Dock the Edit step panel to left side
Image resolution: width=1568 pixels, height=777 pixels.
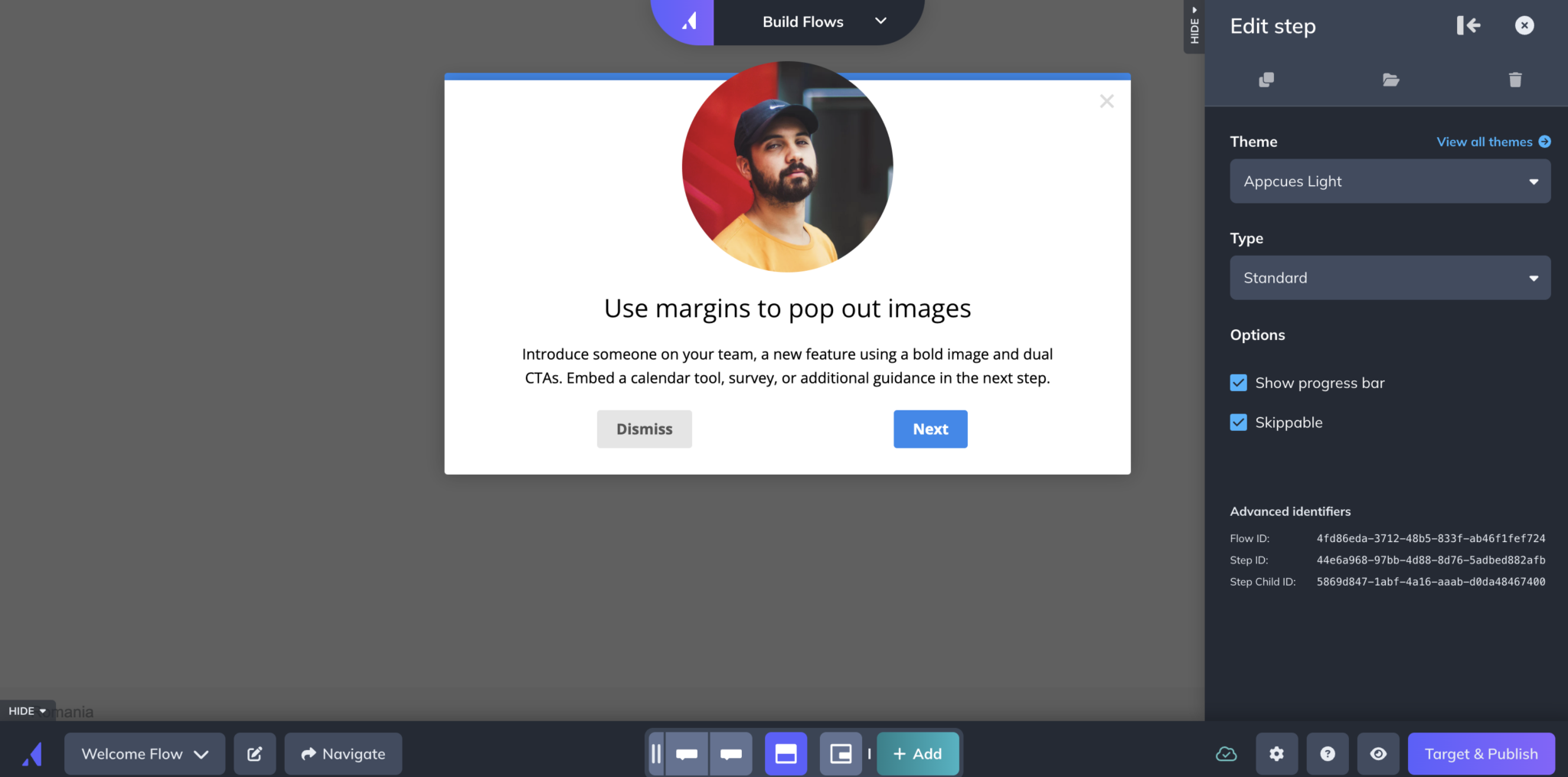[1468, 26]
